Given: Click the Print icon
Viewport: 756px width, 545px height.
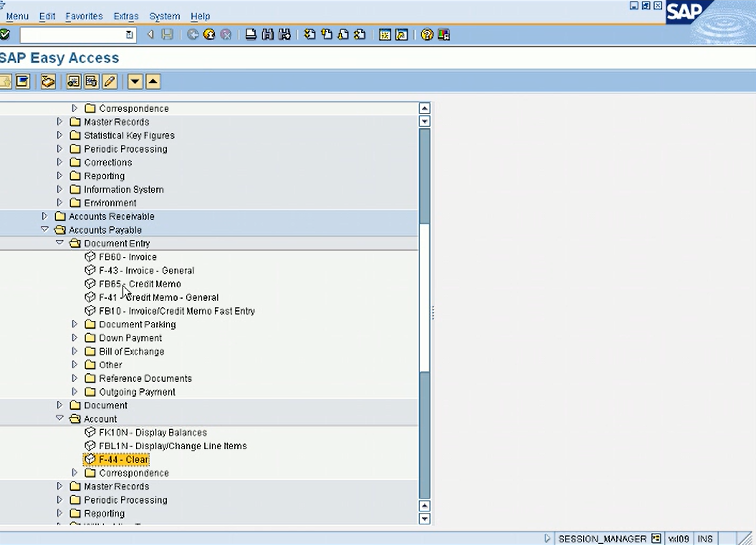Looking at the screenshot, I should 251,35.
